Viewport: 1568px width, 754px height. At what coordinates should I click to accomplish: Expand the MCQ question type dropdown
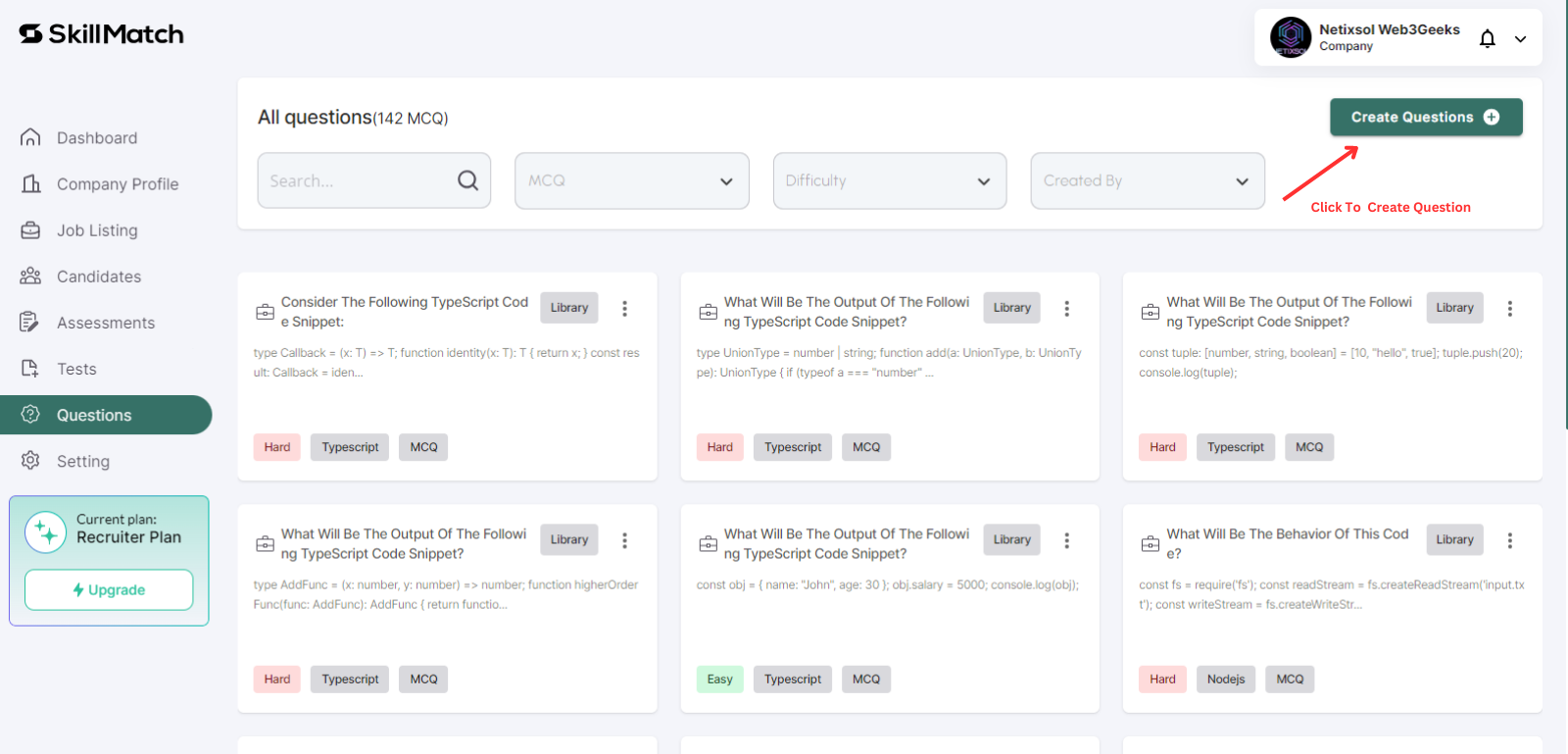632,180
